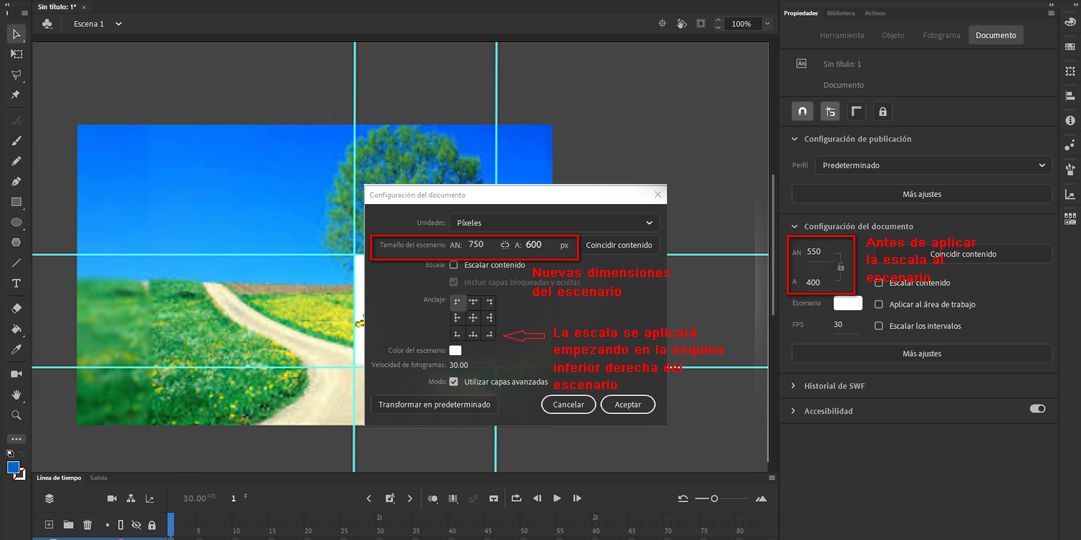Select the PolyStar tool
This screenshot has width=1081, height=540.
click(x=17, y=243)
